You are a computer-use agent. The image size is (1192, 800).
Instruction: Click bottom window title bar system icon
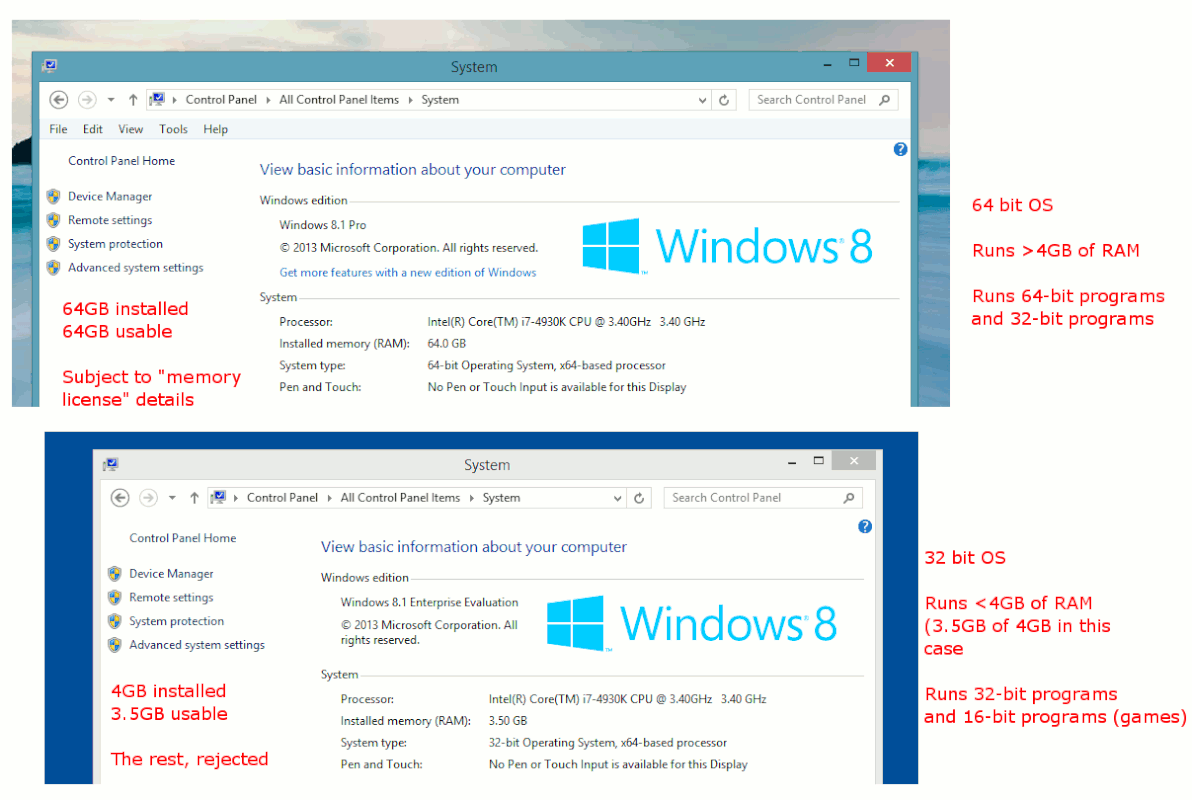click(x=111, y=464)
